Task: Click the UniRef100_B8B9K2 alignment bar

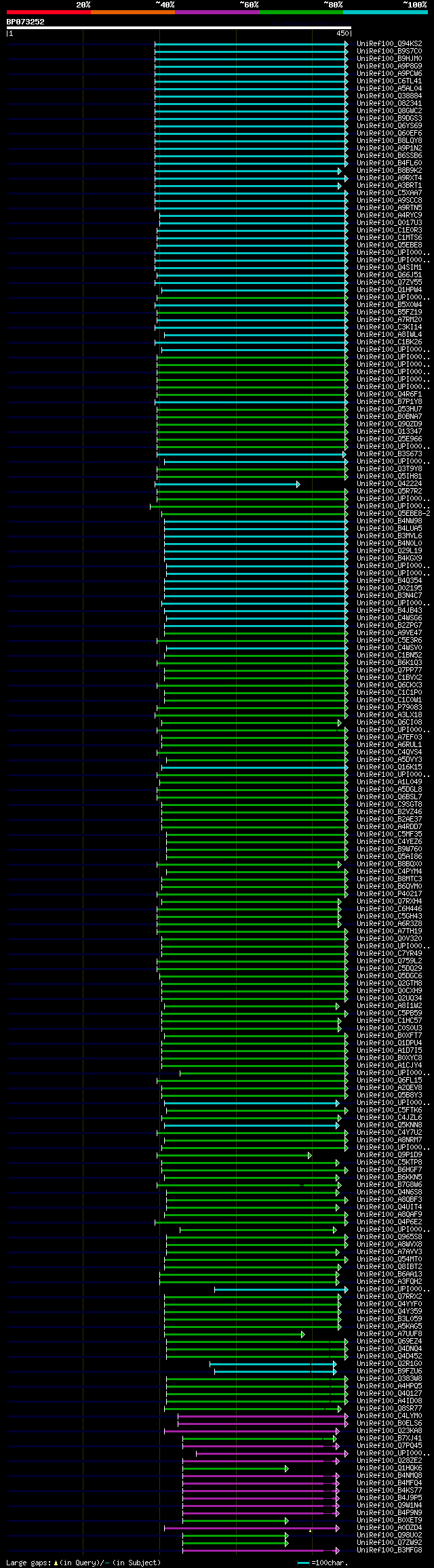Action: [248, 171]
